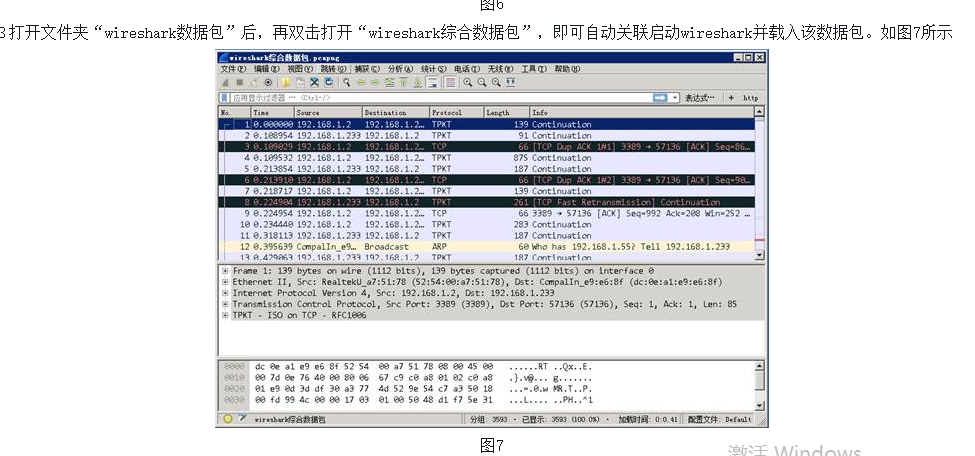Sort by the No. column header
The image size is (975, 456).
tap(235, 113)
